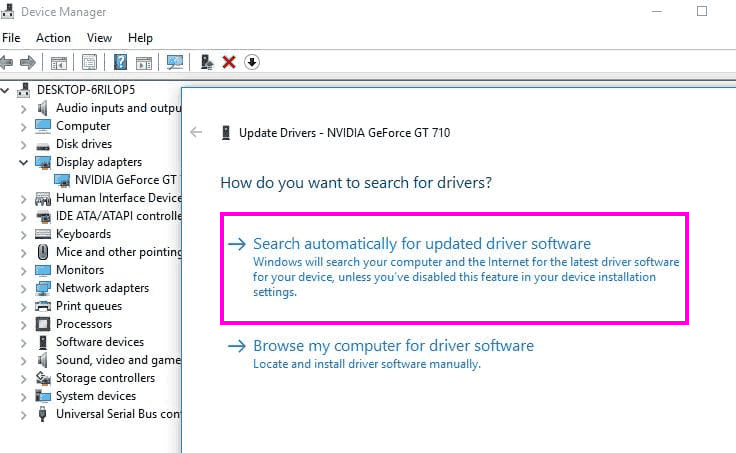Click the Mice and other pointing devices icon

[x=43, y=252]
